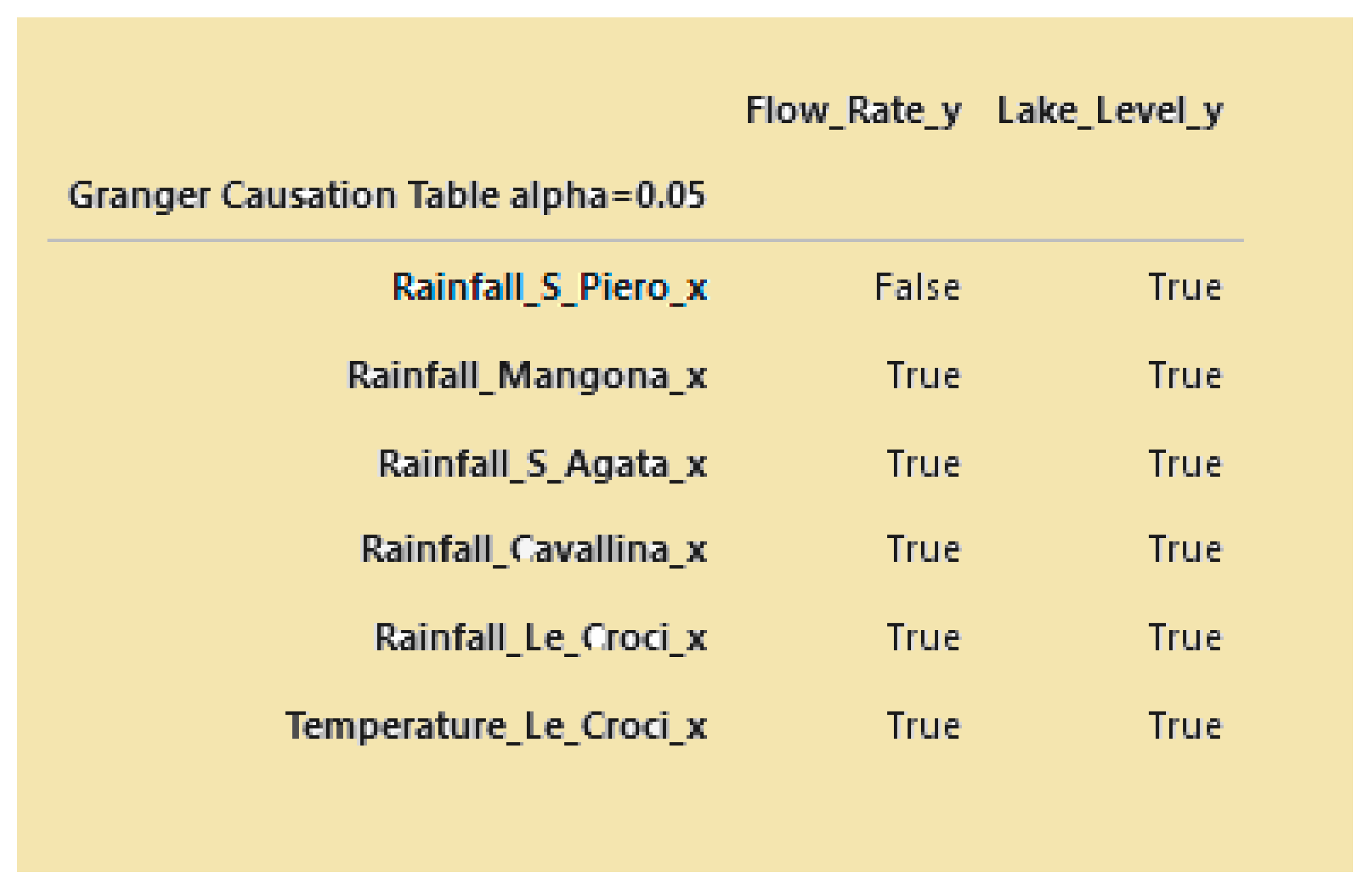Click Lake_Level_y True value for Rainfall_S_Piero_x
This screenshot has height=886, width=1372.
click(1185, 287)
